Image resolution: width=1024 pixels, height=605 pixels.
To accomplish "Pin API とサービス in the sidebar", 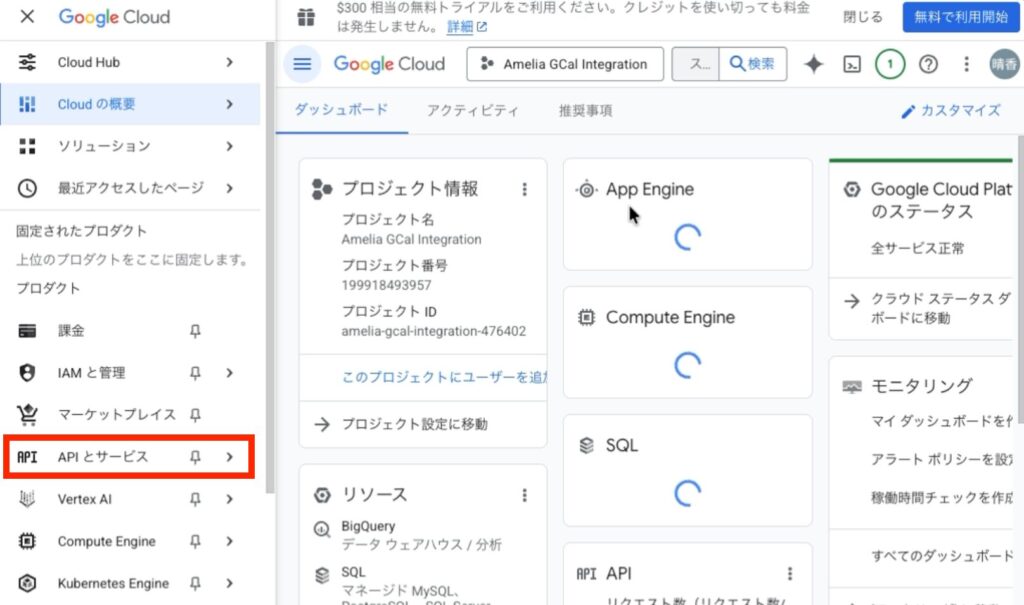I will pos(195,457).
